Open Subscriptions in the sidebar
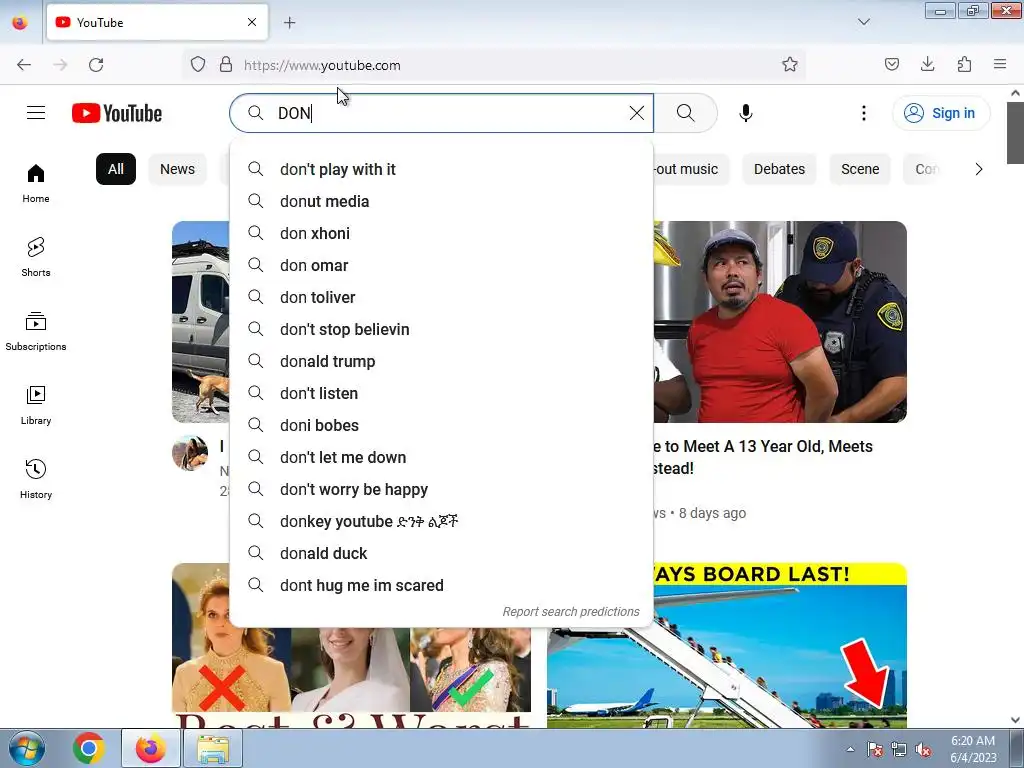Screen dimensions: 1024x768 pyautogui.click(x=36, y=331)
